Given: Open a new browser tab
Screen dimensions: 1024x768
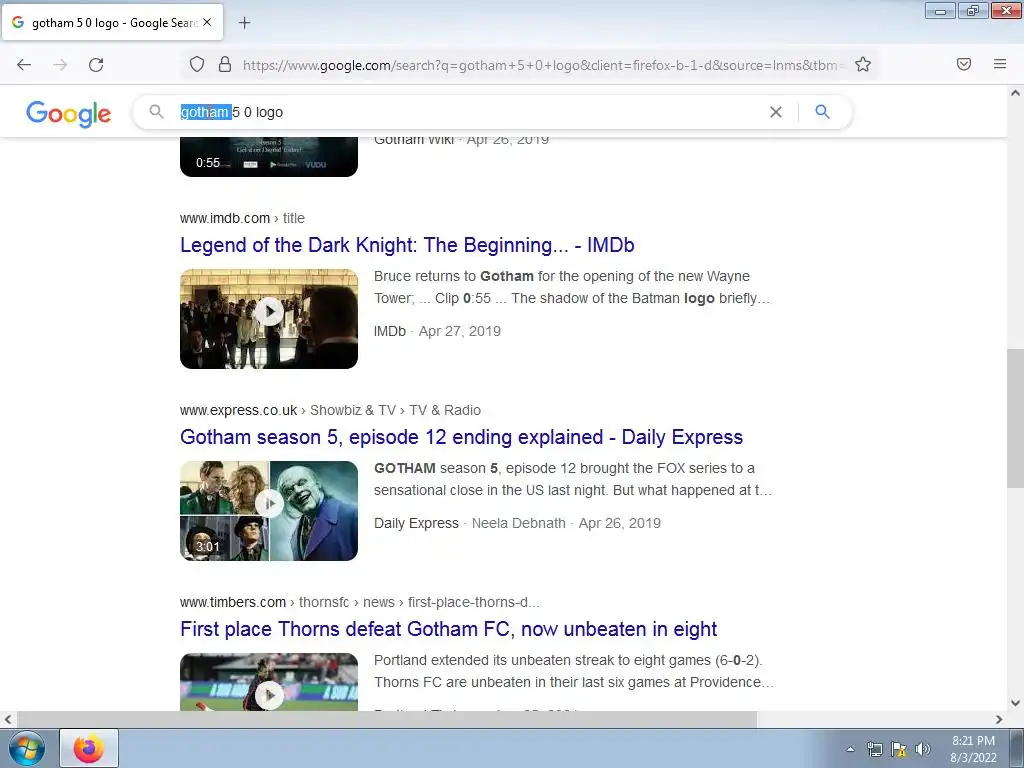Looking at the screenshot, I should 244,23.
